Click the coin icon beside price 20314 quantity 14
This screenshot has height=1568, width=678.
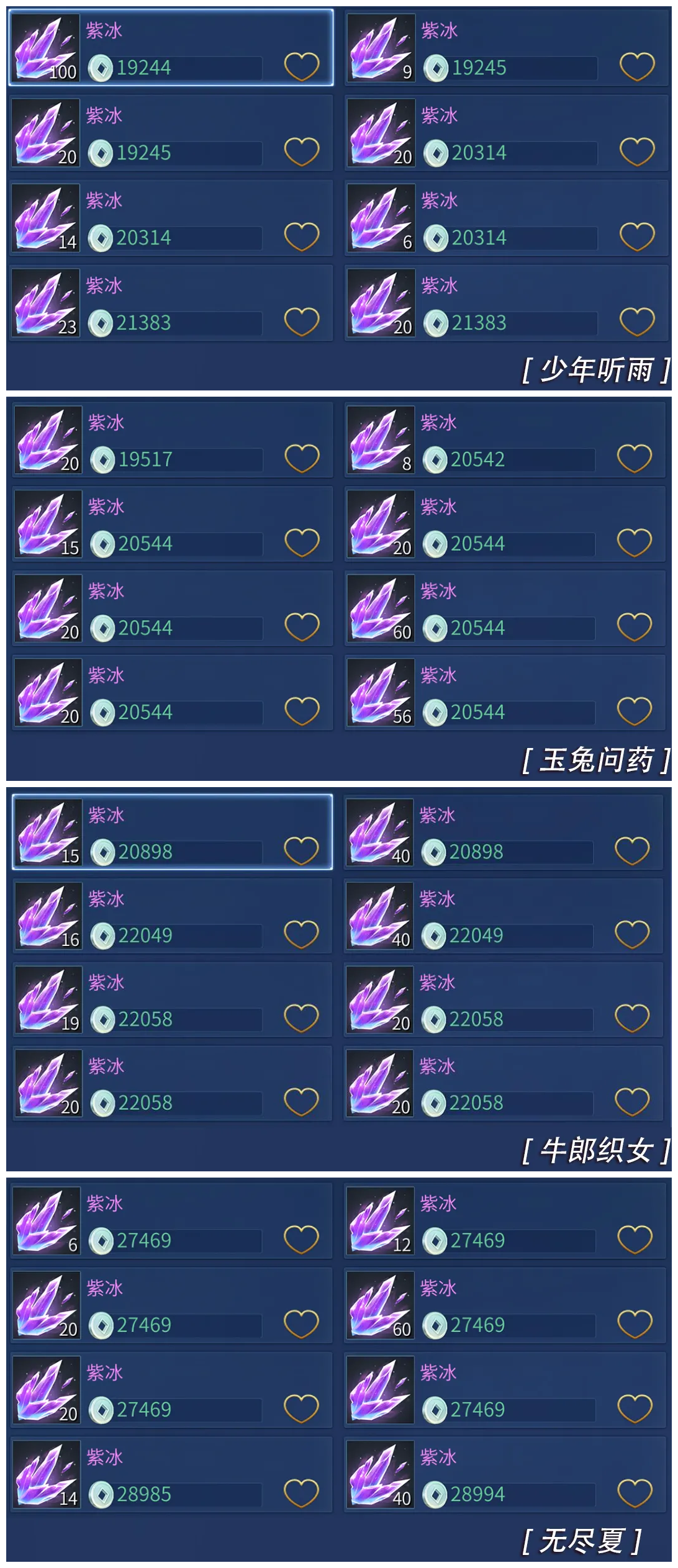click(101, 238)
